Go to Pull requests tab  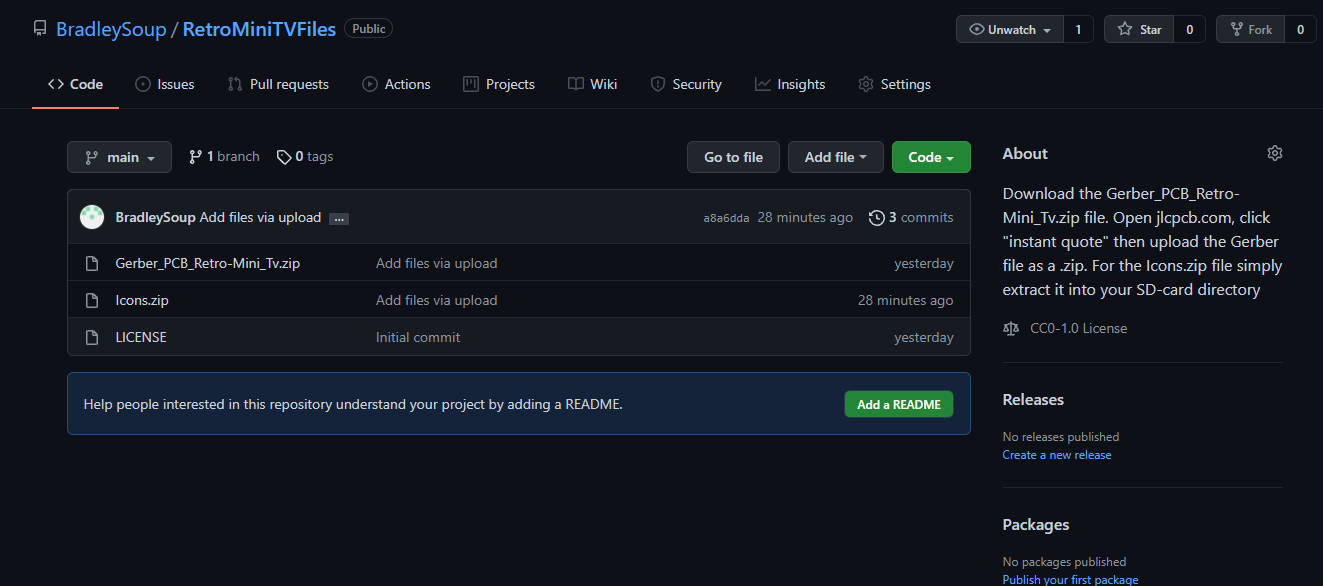click(x=278, y=84)
